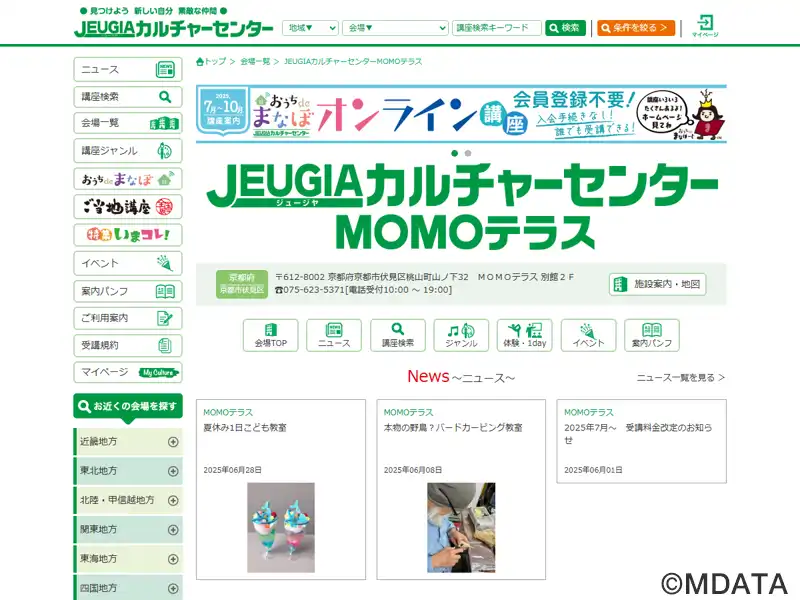
Task: Open イベント in the left sidebar
Action: click(x=128, y=263)
